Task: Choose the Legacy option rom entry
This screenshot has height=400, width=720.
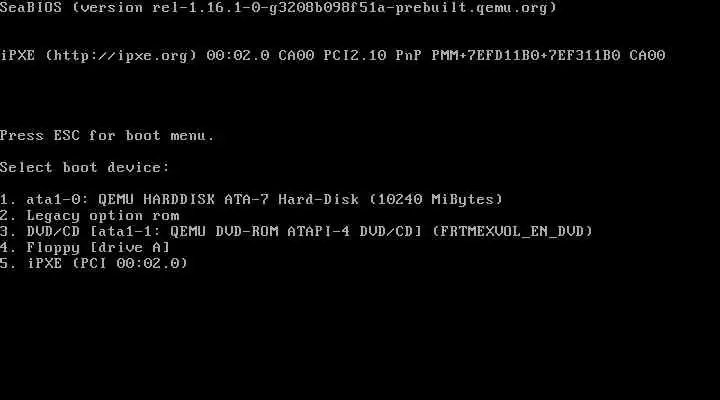Action: pyautogui.click(x=90, y=215)
